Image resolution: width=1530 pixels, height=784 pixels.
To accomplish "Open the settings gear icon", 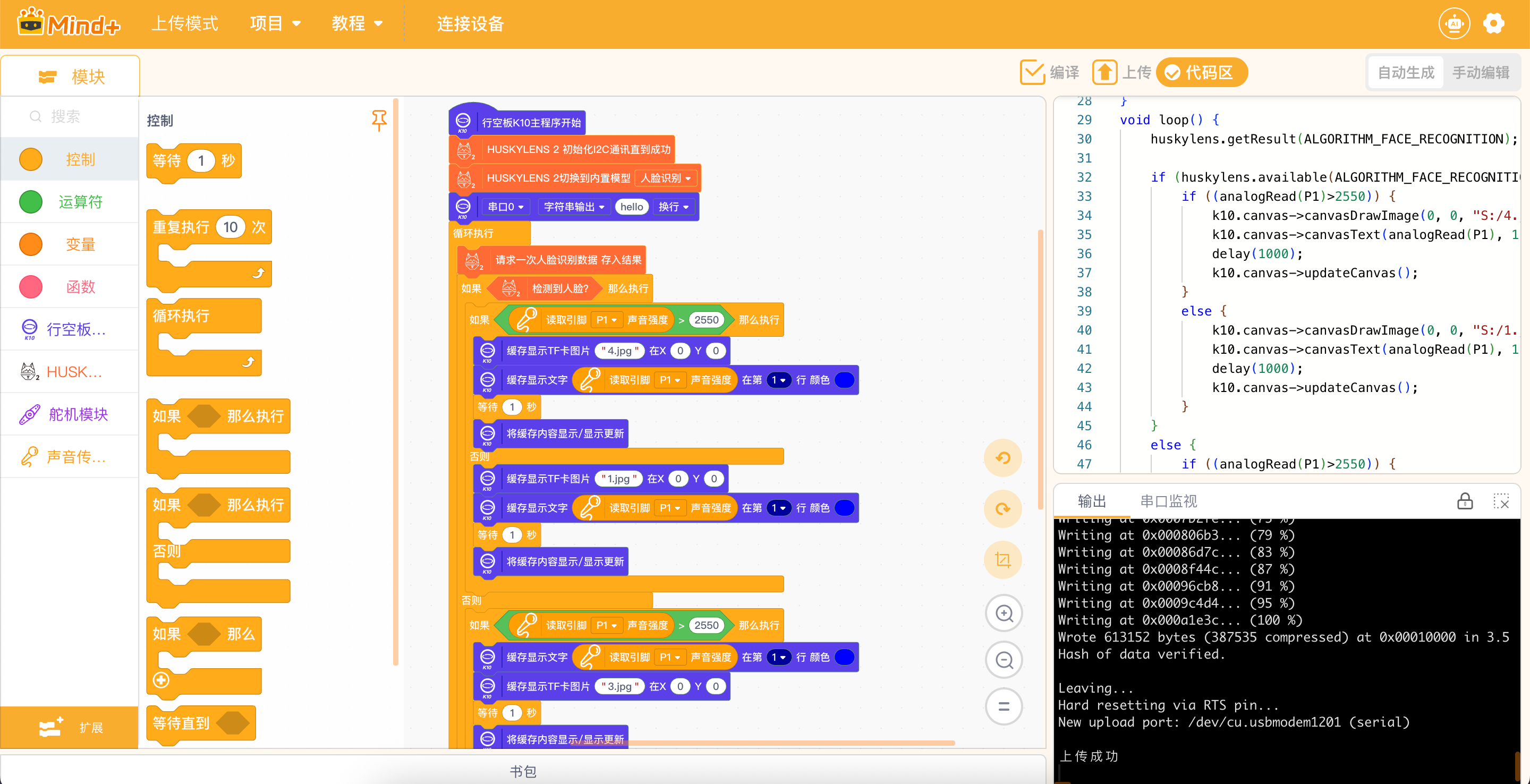I will coord(1493,24).
